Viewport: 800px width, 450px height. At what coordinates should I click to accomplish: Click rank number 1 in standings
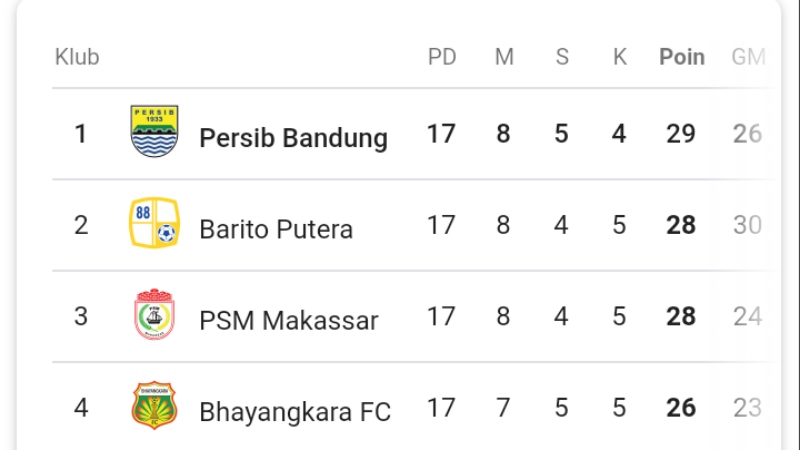click(81, 134)
